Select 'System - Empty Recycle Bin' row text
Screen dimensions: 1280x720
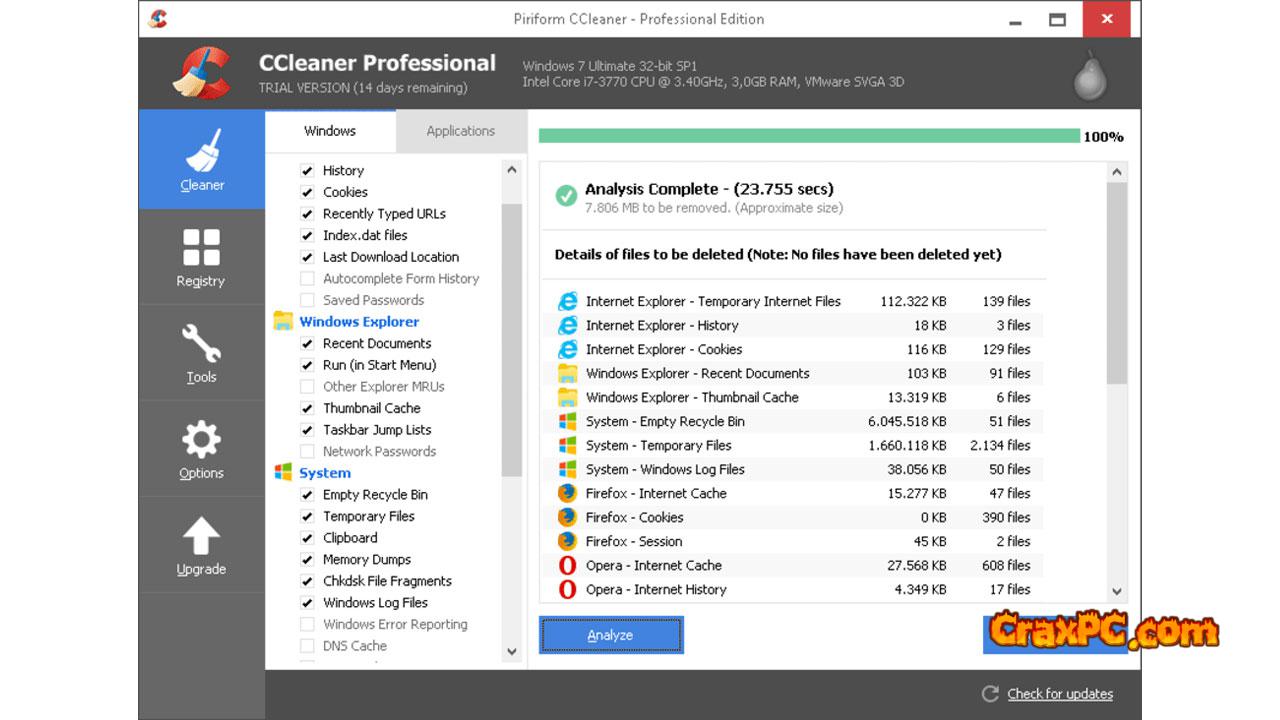[x=665, y=421]
